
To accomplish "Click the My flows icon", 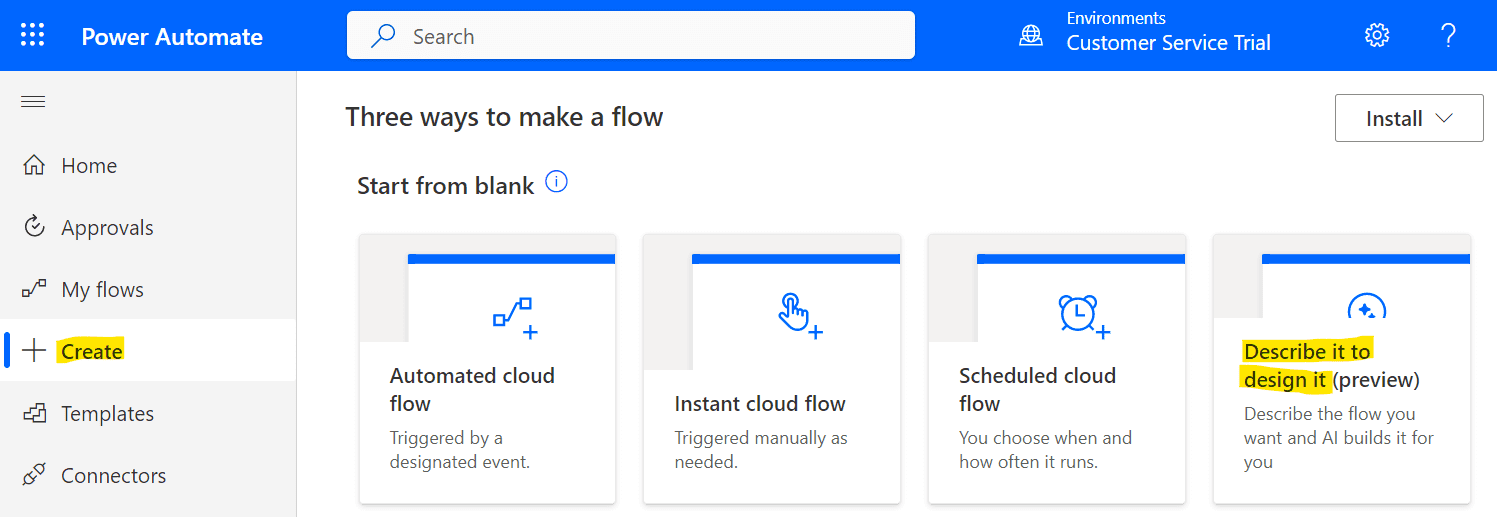I will (x=34, y=289).
